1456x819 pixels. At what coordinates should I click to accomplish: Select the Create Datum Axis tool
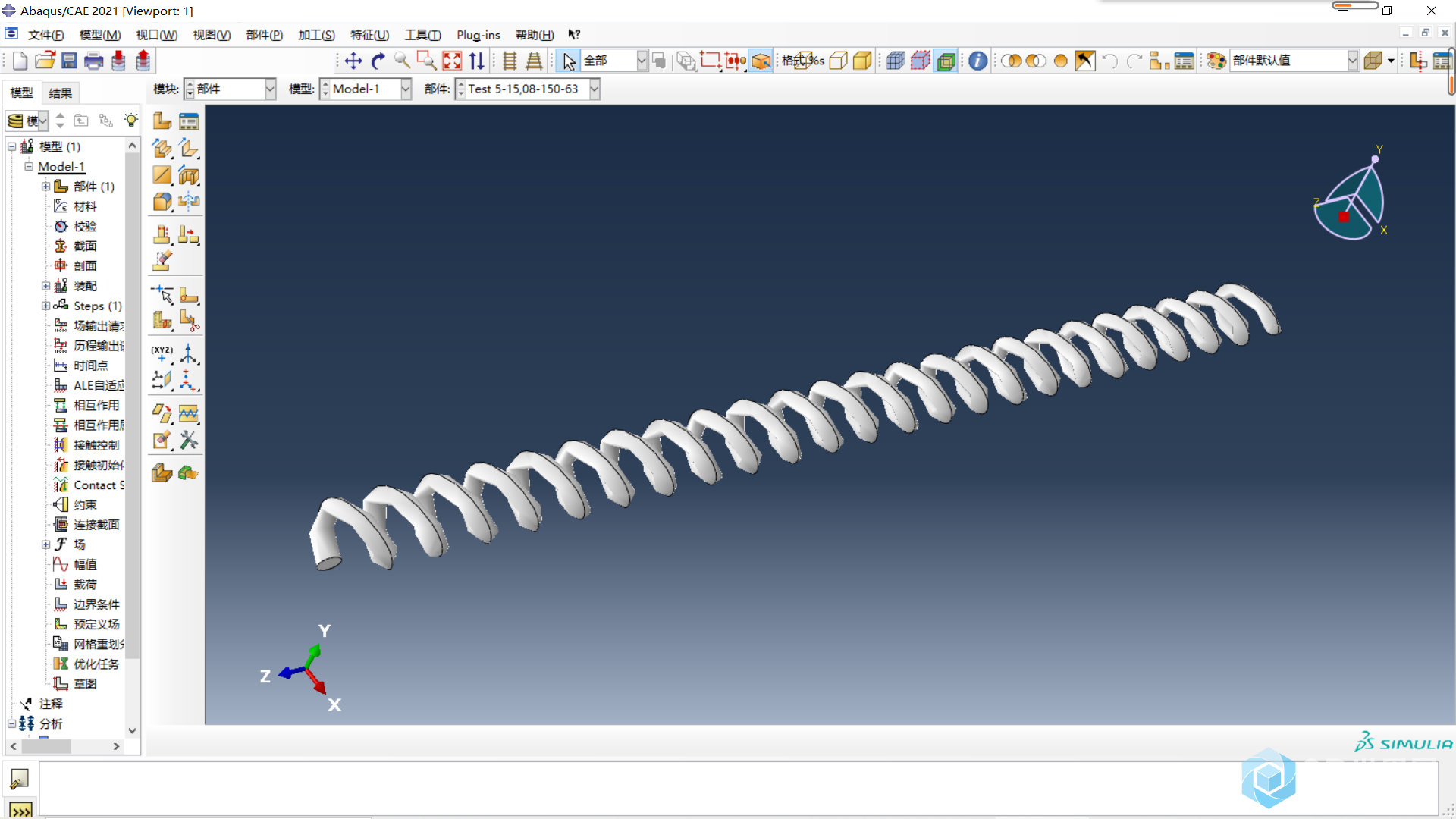[x=189, y=353]
